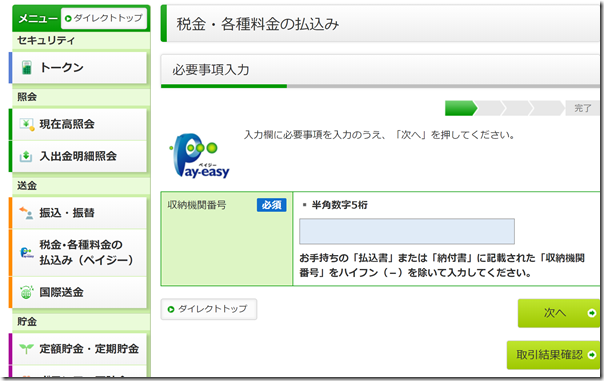Click the first green step of progress indicator
604x381 pixels.
(461, 108)
